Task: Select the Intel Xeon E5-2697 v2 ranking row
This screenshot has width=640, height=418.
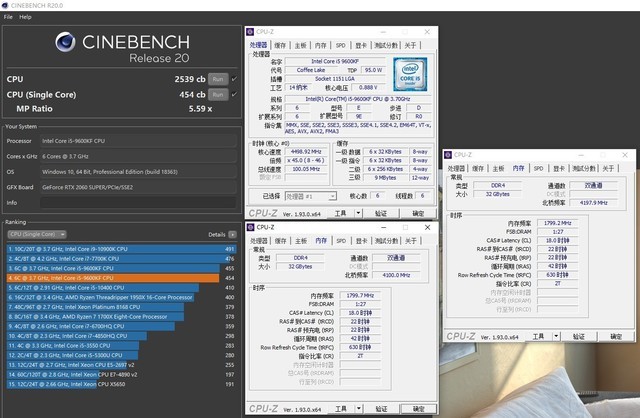Action: click(122, 365)
